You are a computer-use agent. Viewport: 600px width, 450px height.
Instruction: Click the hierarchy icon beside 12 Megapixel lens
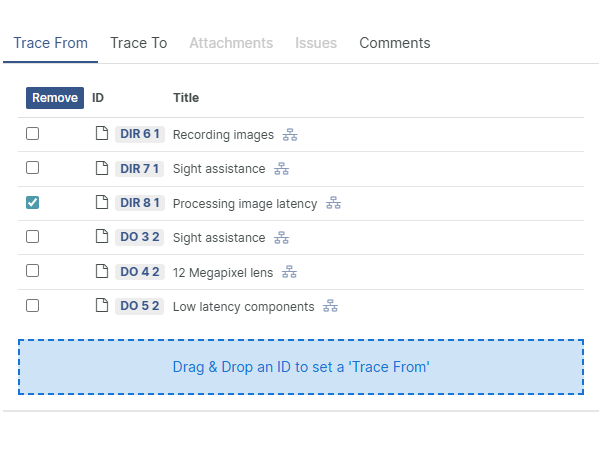click(290, 272)
